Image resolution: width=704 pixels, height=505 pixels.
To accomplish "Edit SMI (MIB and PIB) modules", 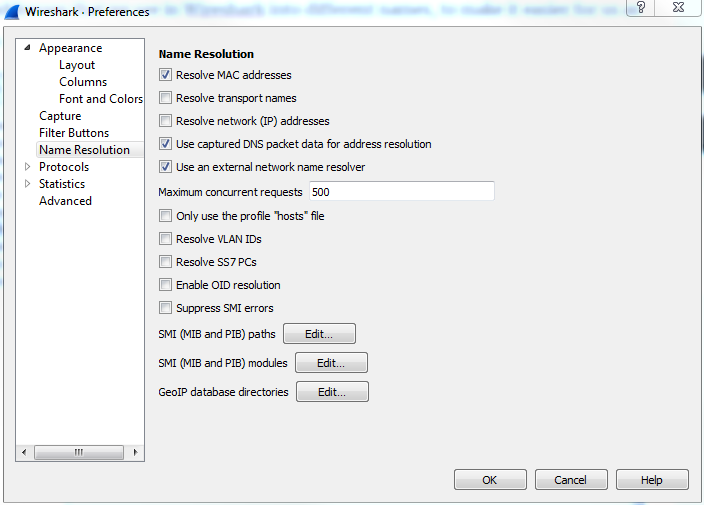I will [331, 363].
